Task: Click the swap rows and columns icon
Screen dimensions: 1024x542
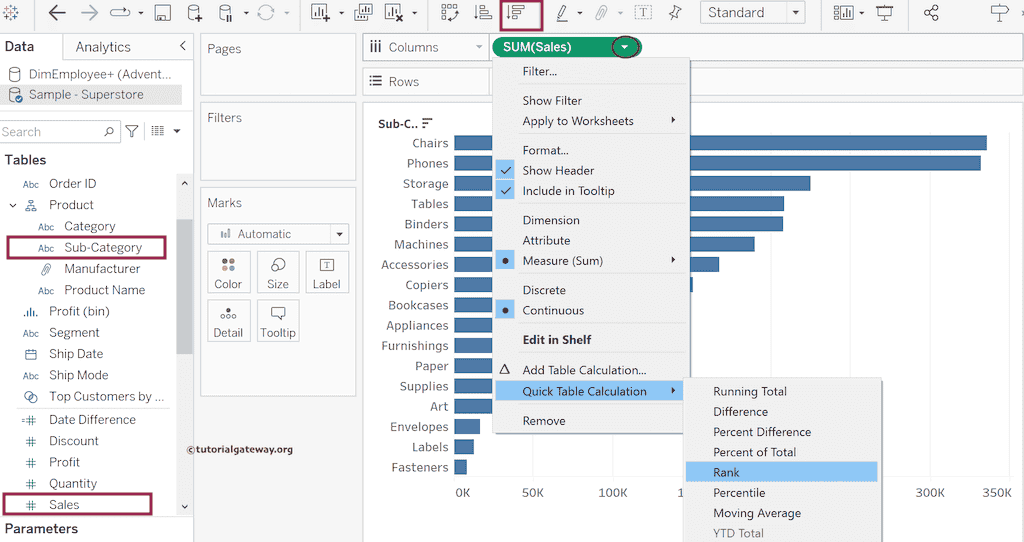Action: pos(449,14)
